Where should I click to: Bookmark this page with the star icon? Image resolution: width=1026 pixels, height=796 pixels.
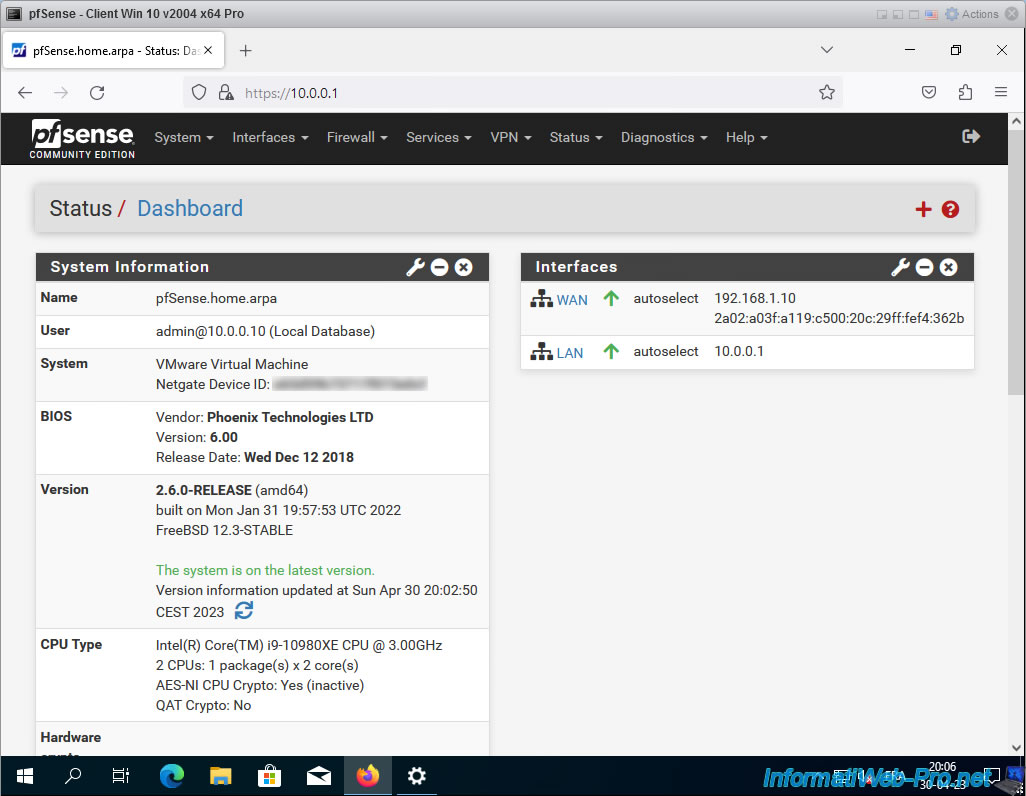click(x=827, y=92)
